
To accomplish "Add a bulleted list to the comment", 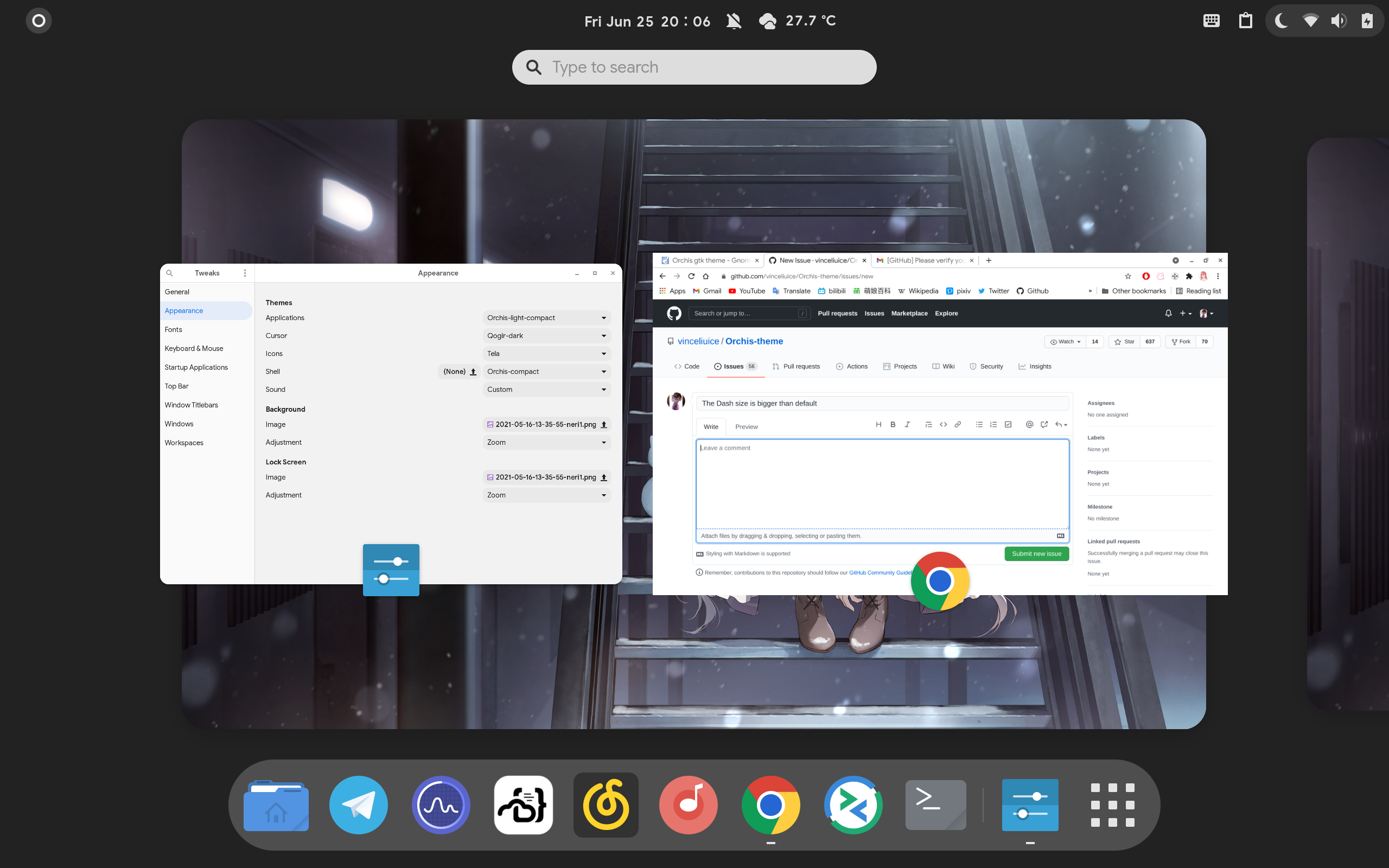I will pyautogui.click(x=980, y=425).
